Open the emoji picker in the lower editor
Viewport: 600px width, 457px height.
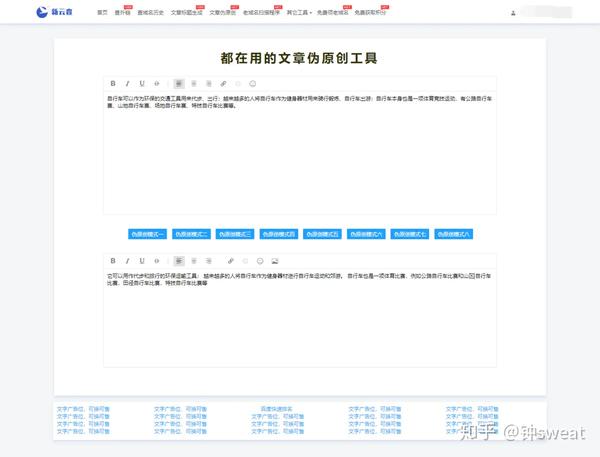[260, 261]
